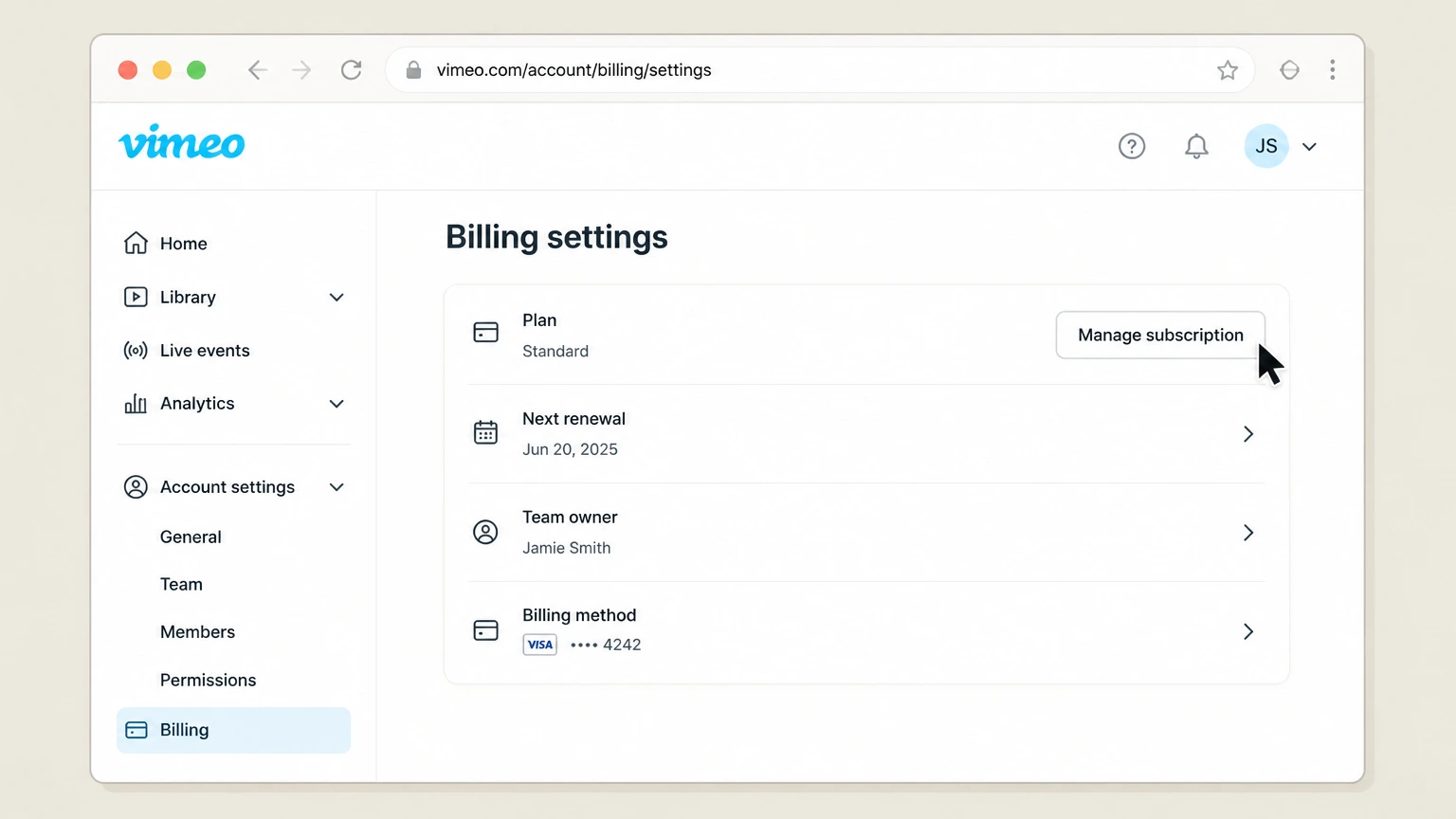The width and height of the screenshot is (1456, 819).
Task: Click the Team owner person icon
Action: coord(485,533)
